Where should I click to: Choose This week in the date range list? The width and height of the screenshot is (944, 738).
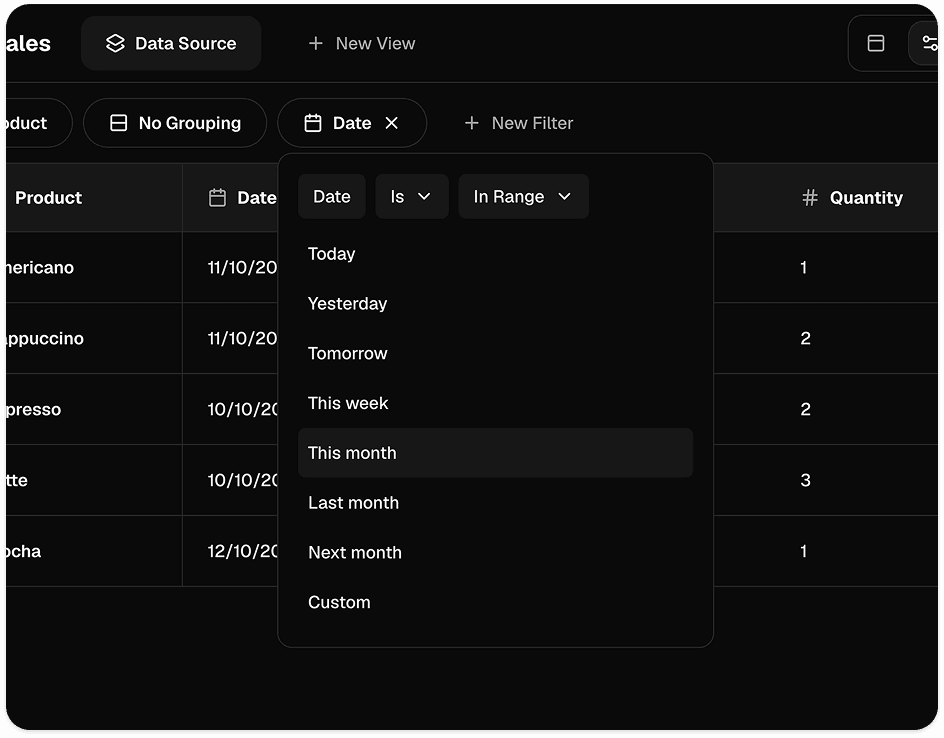pos(495,403)
